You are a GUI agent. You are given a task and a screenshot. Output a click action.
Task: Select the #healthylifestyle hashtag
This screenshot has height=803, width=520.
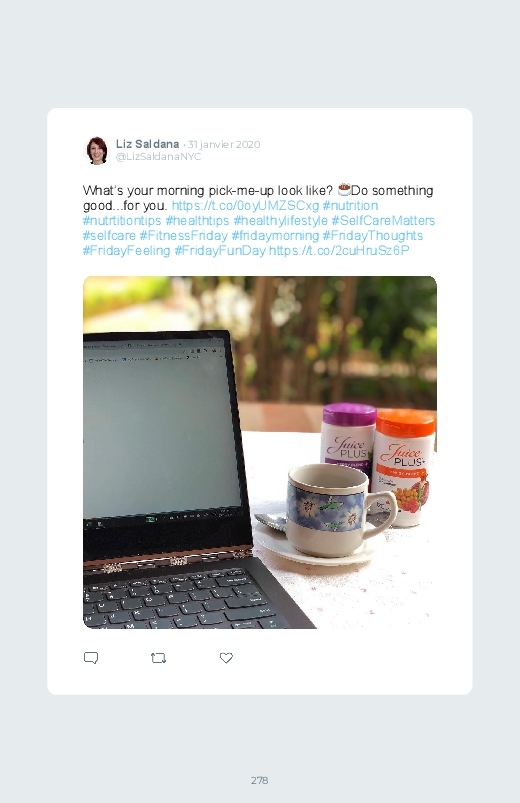pyautogui.click(x=280, y=221)
